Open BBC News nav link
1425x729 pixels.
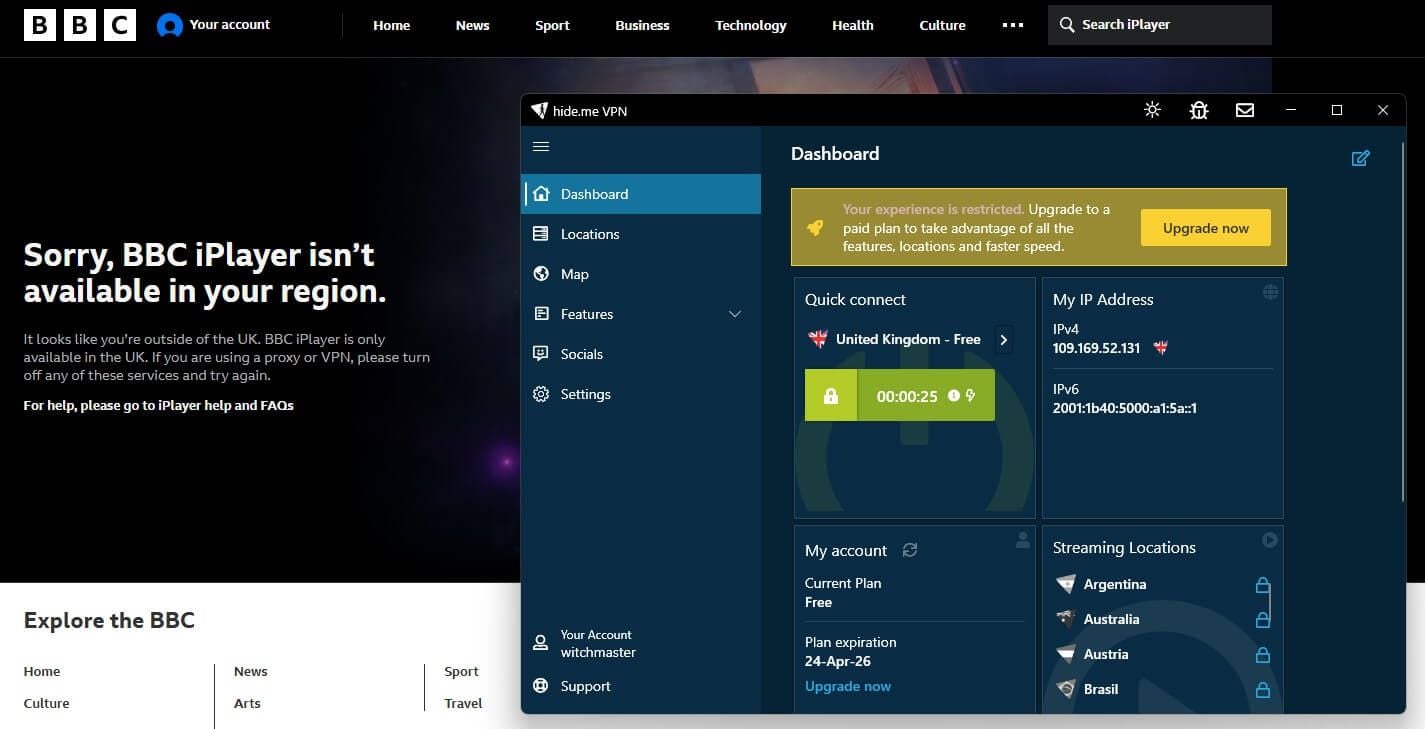(x=472, y=25)
